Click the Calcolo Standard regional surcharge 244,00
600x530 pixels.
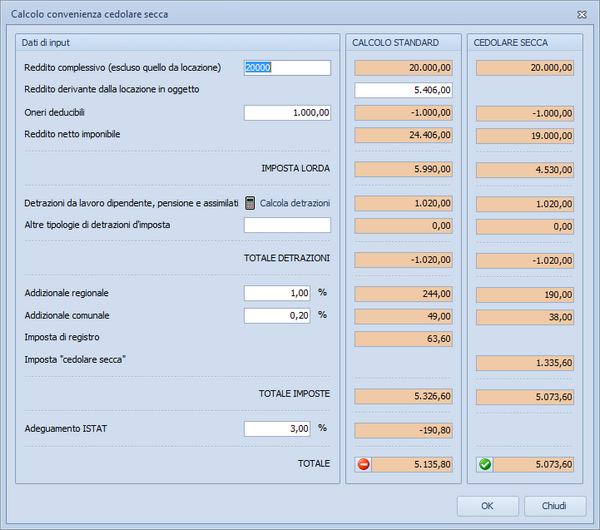click(x=403, y=294)
